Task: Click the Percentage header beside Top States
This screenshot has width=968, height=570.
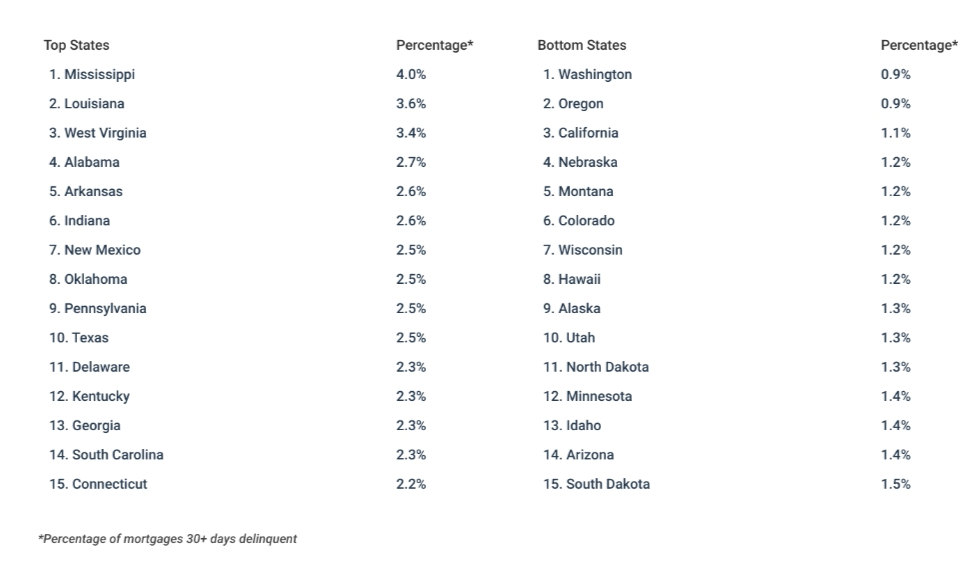Action: click(x=434, y=45)
